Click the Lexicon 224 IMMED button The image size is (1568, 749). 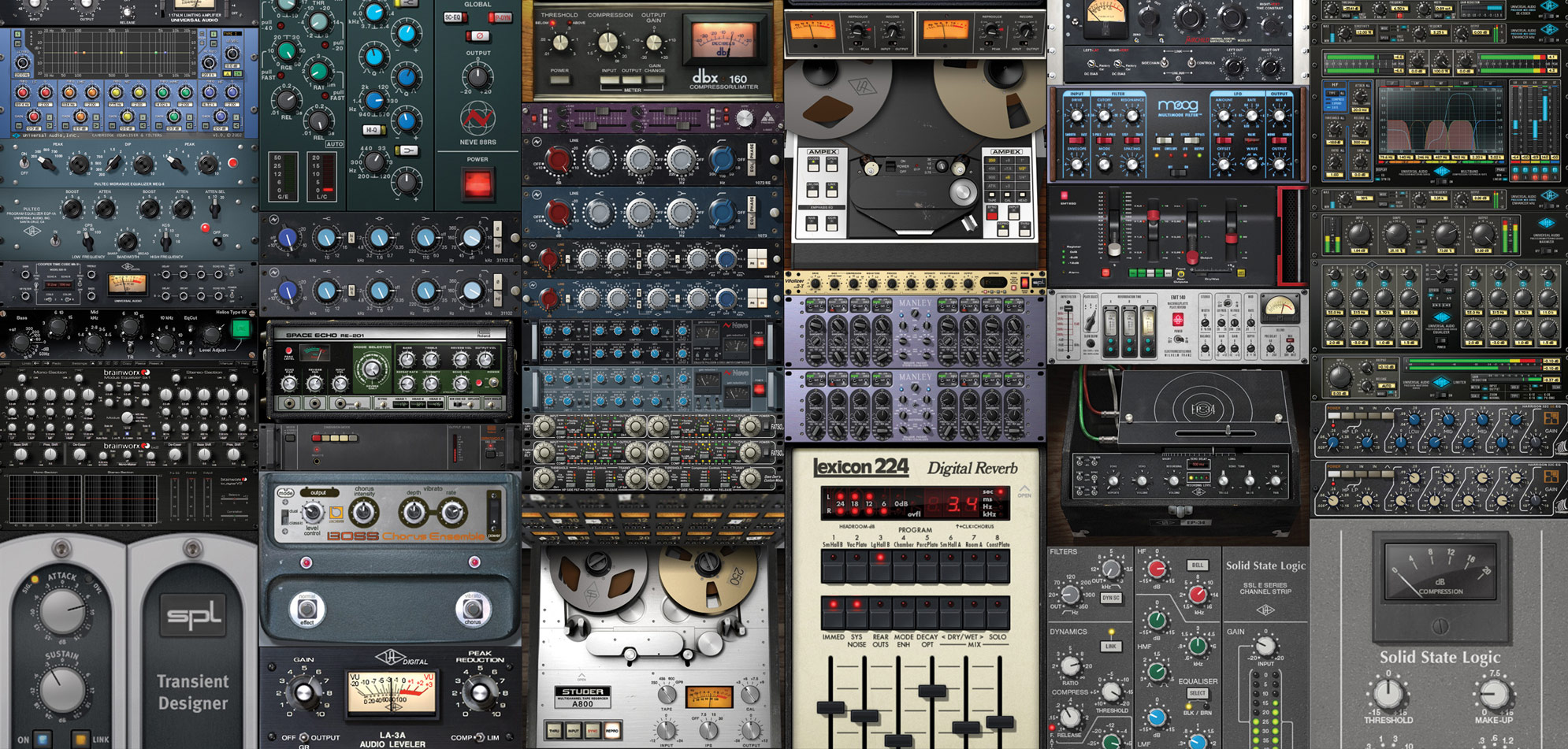[x=834, y=614]
